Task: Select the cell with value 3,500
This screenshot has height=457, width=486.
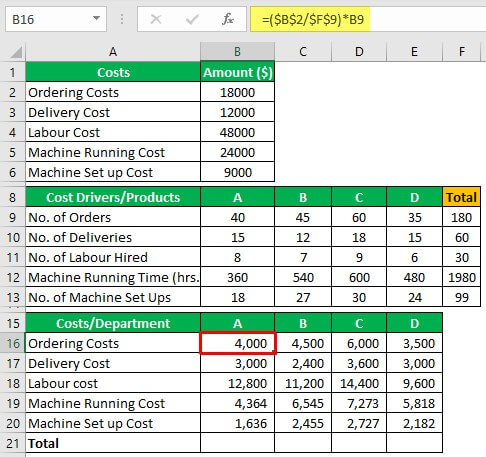Action: [x=414, y=343]
